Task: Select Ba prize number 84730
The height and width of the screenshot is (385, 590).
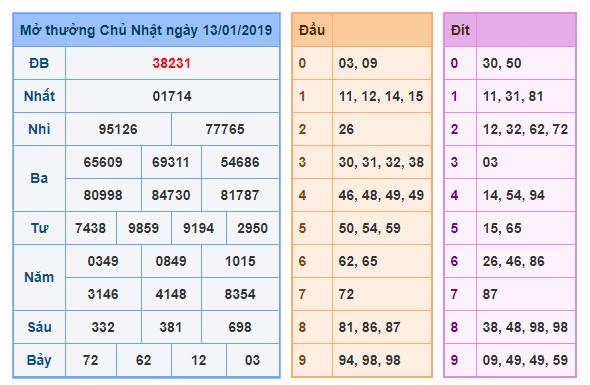Action: pos(171,195)
